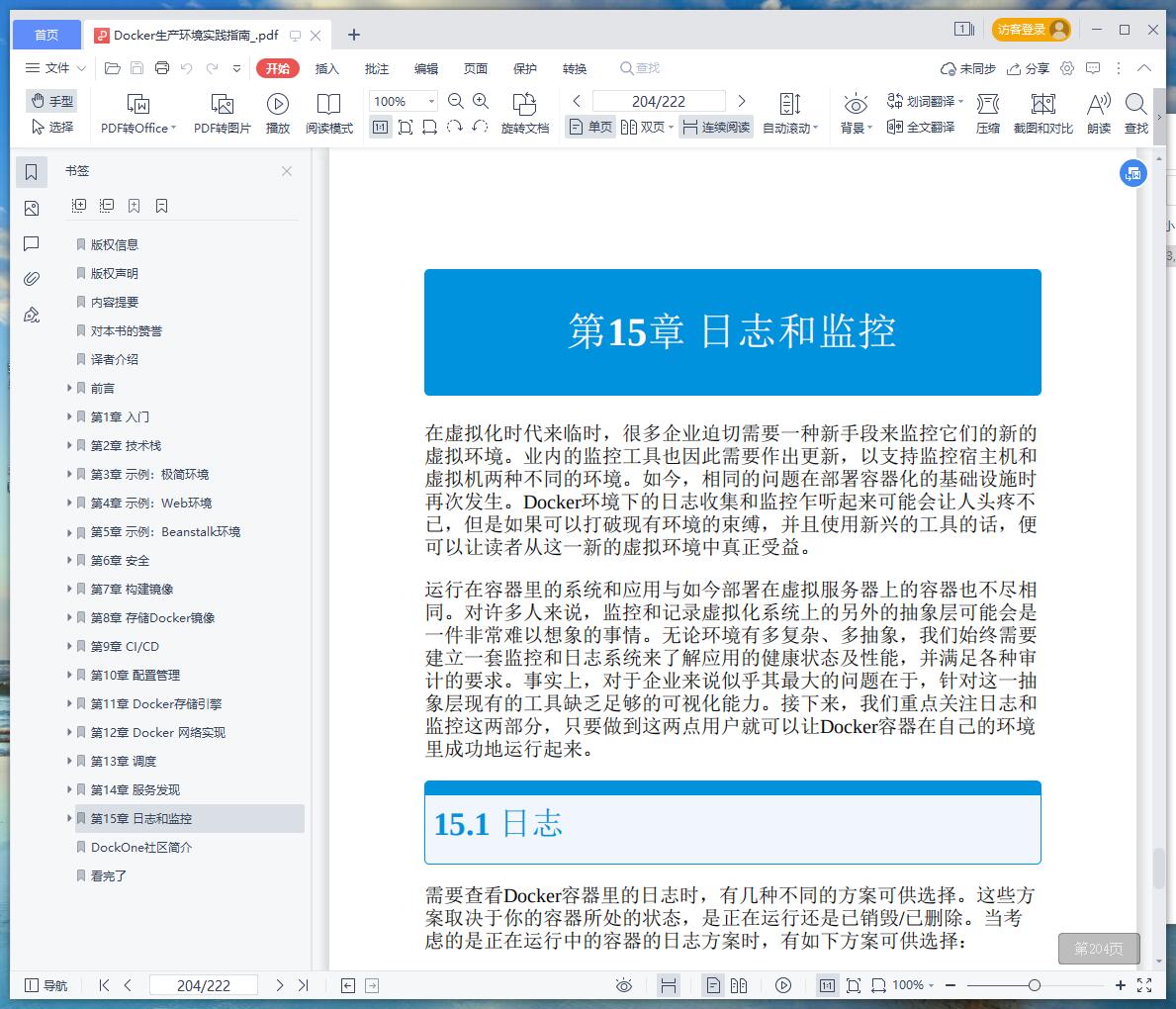Open attachments paperclip sidebar icon
Screen dimensions: 1176x1009
(31, 279)
